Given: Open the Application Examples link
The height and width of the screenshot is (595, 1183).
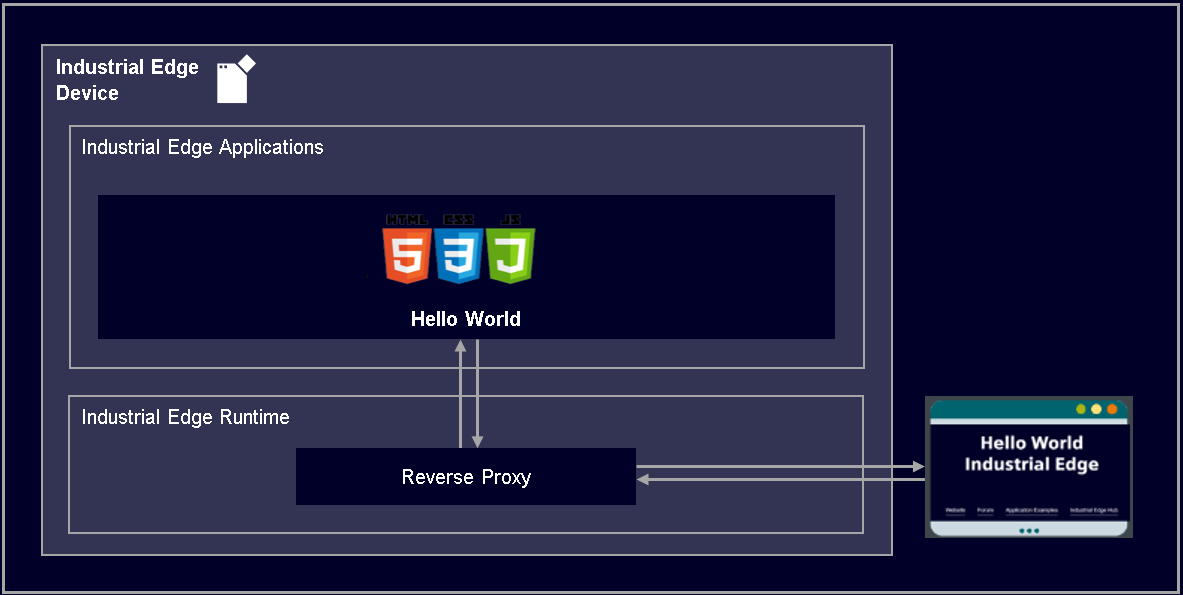Looking at the screenshot, I should pyautogui.click(x=1031, y=511).
